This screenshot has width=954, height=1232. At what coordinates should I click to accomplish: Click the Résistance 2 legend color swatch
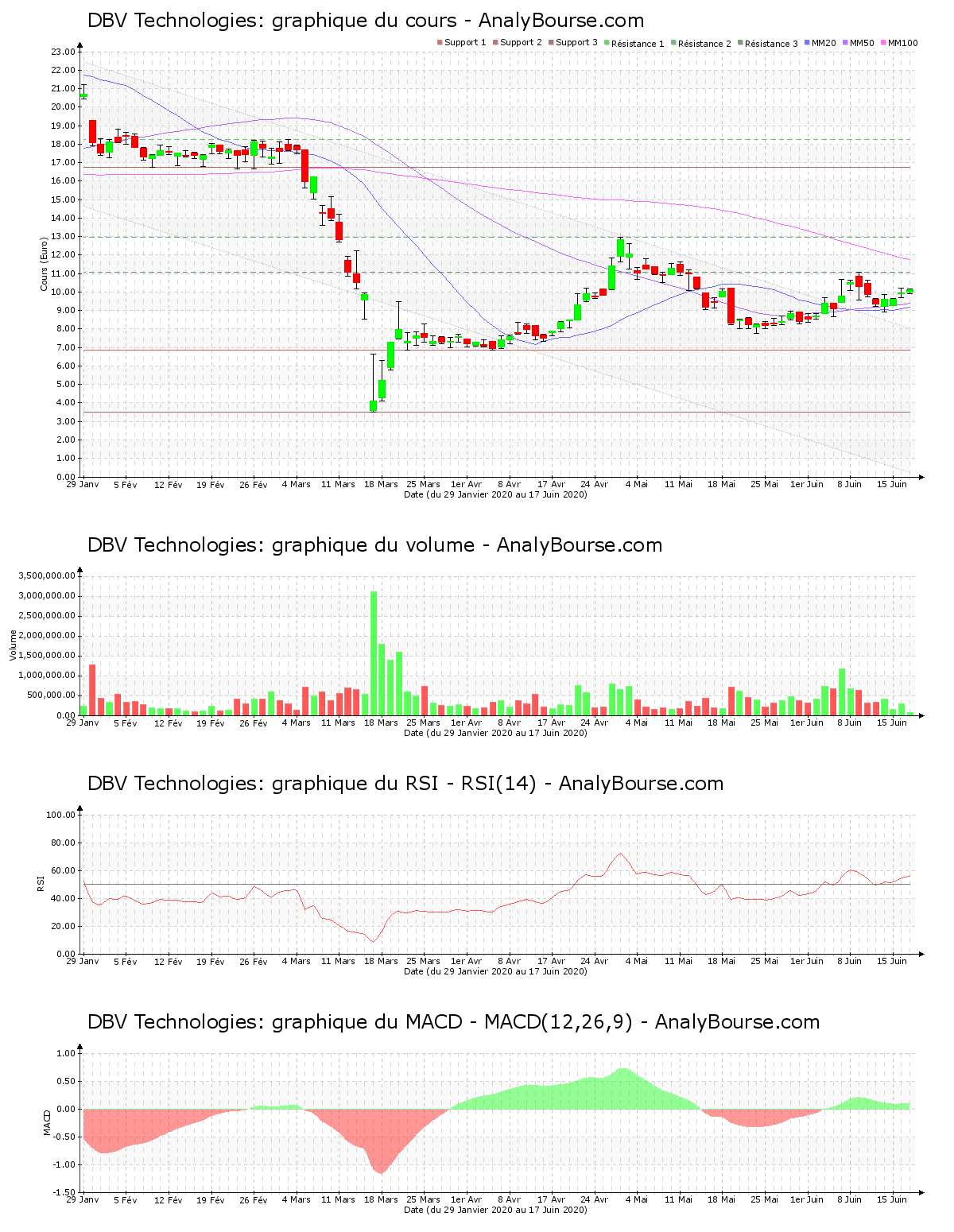click(x=673, y=43)
